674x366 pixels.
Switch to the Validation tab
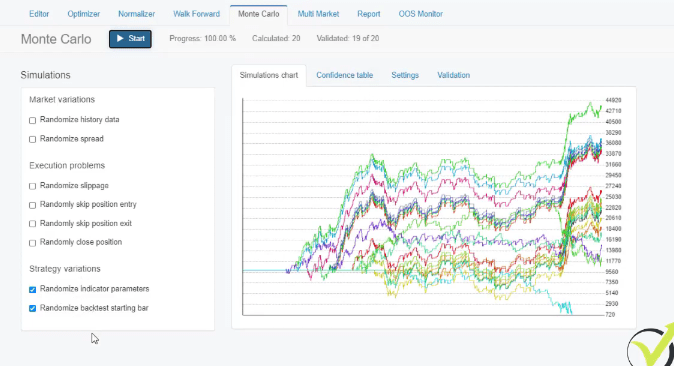pos(453,75)
